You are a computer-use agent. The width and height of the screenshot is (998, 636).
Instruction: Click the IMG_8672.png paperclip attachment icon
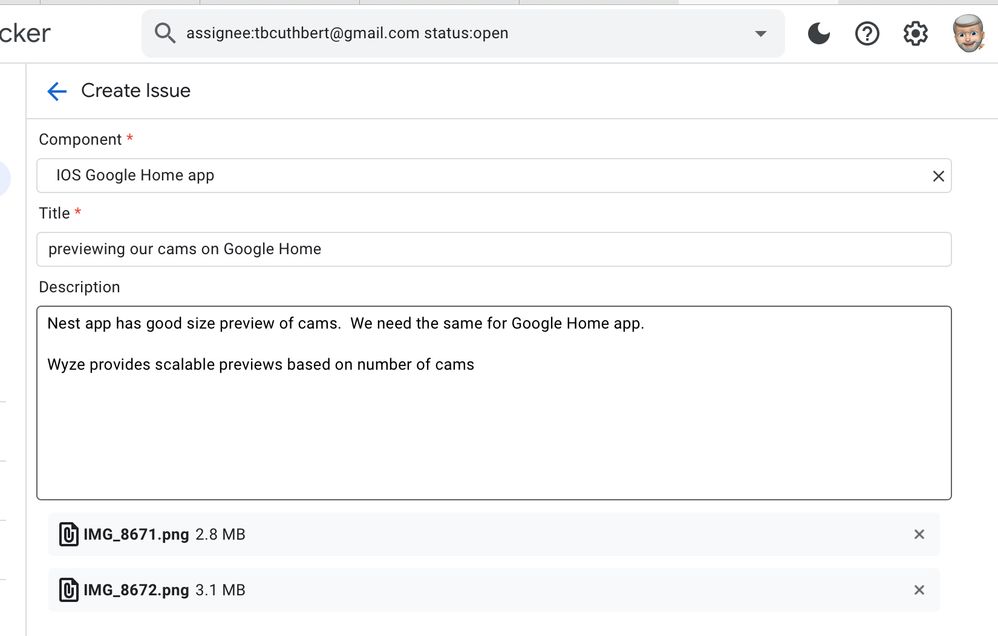click(69, 590)
